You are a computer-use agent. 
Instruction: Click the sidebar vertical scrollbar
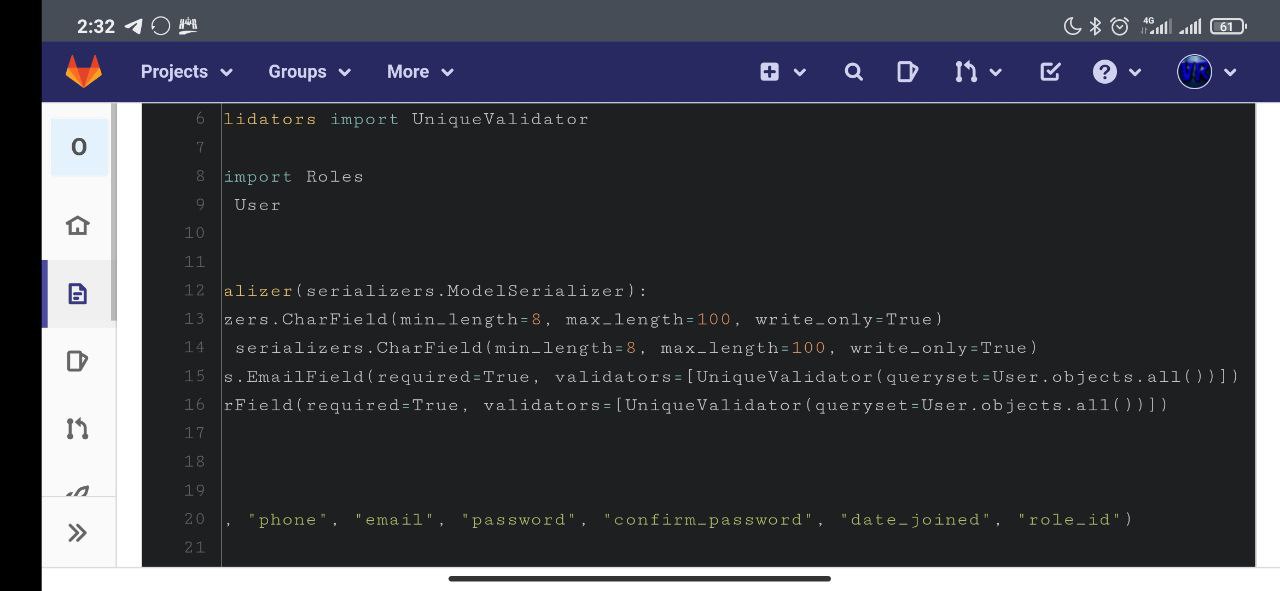click(114, 212)
